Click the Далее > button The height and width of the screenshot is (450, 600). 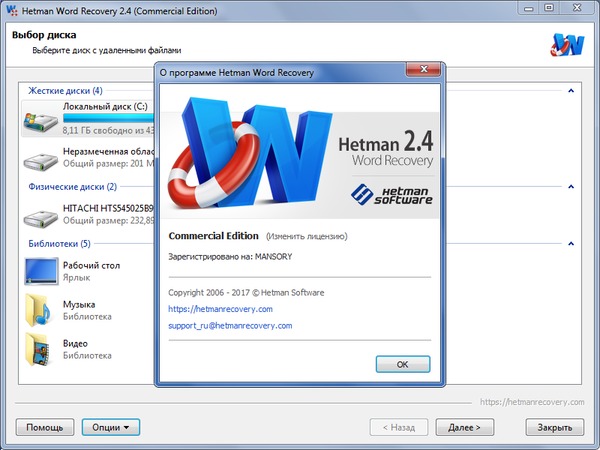(464, 427)
